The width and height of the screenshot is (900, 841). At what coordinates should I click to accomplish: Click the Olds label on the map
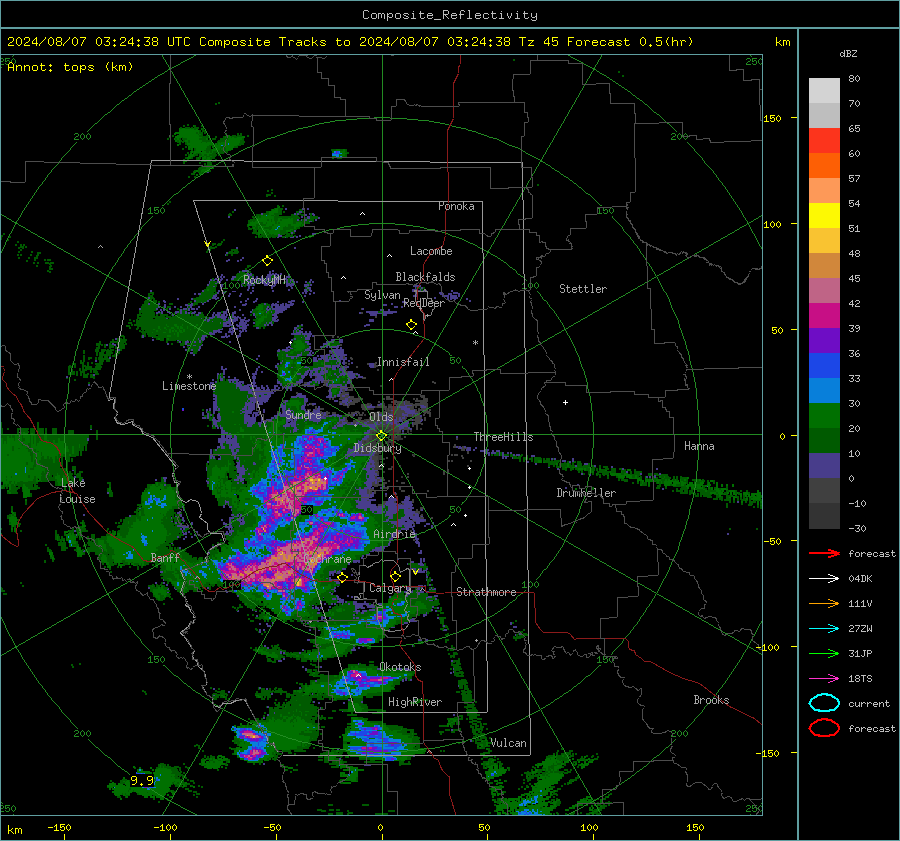click(381, 417)
